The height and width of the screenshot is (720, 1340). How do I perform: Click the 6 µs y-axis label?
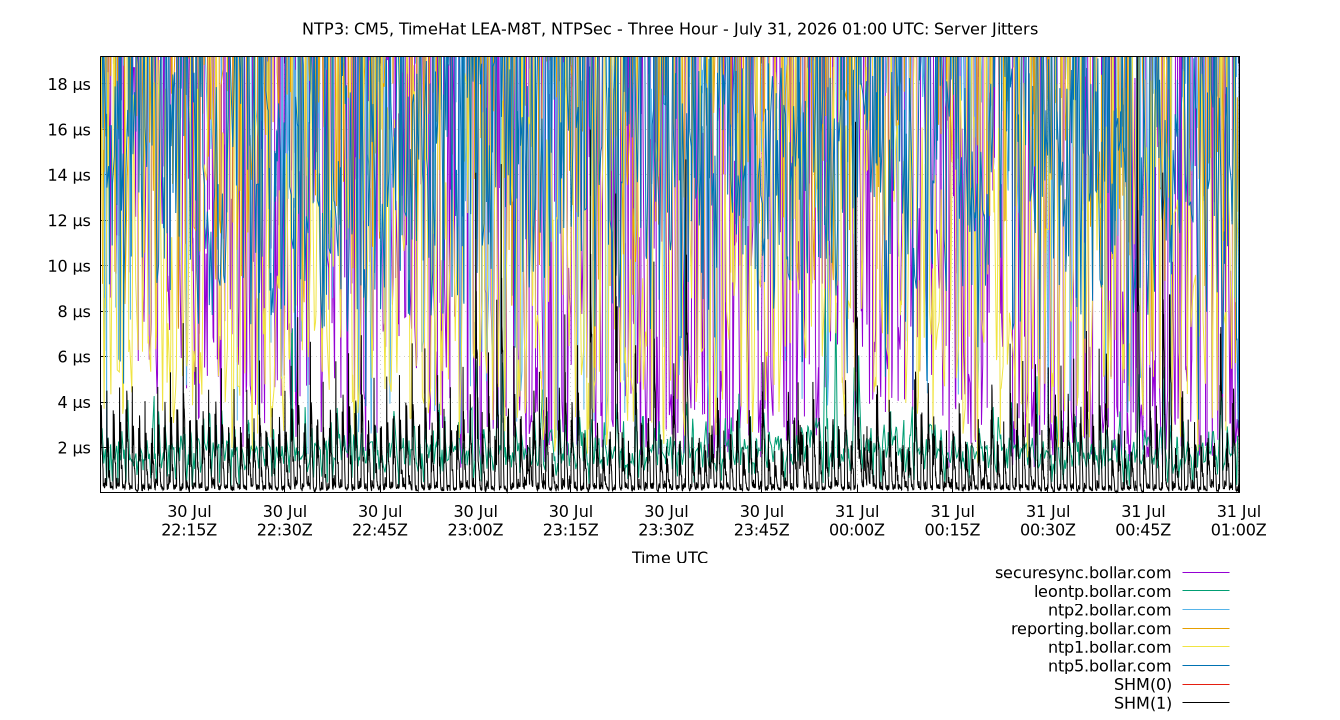pyautogui.click(x=74, y=357)
